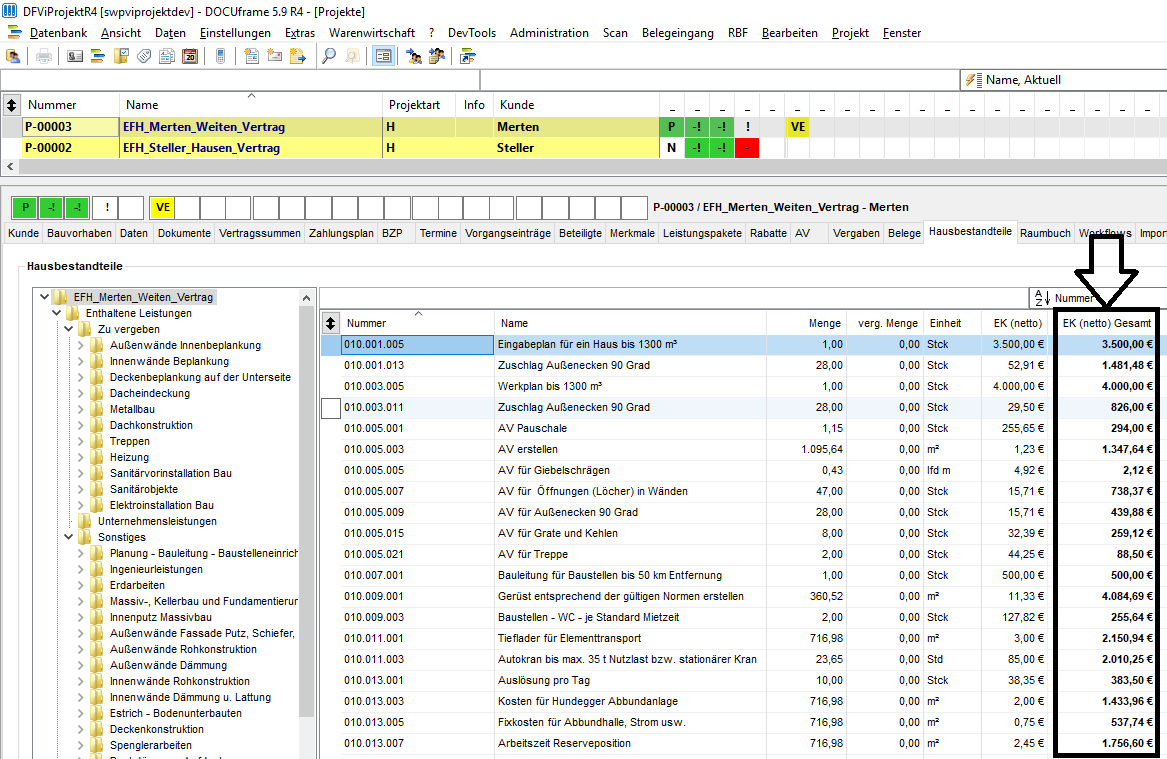The height and width of the screenshot is (759, 1167).
Task: Click the Gantt bars toolbar icon
Action: (97, 57)
